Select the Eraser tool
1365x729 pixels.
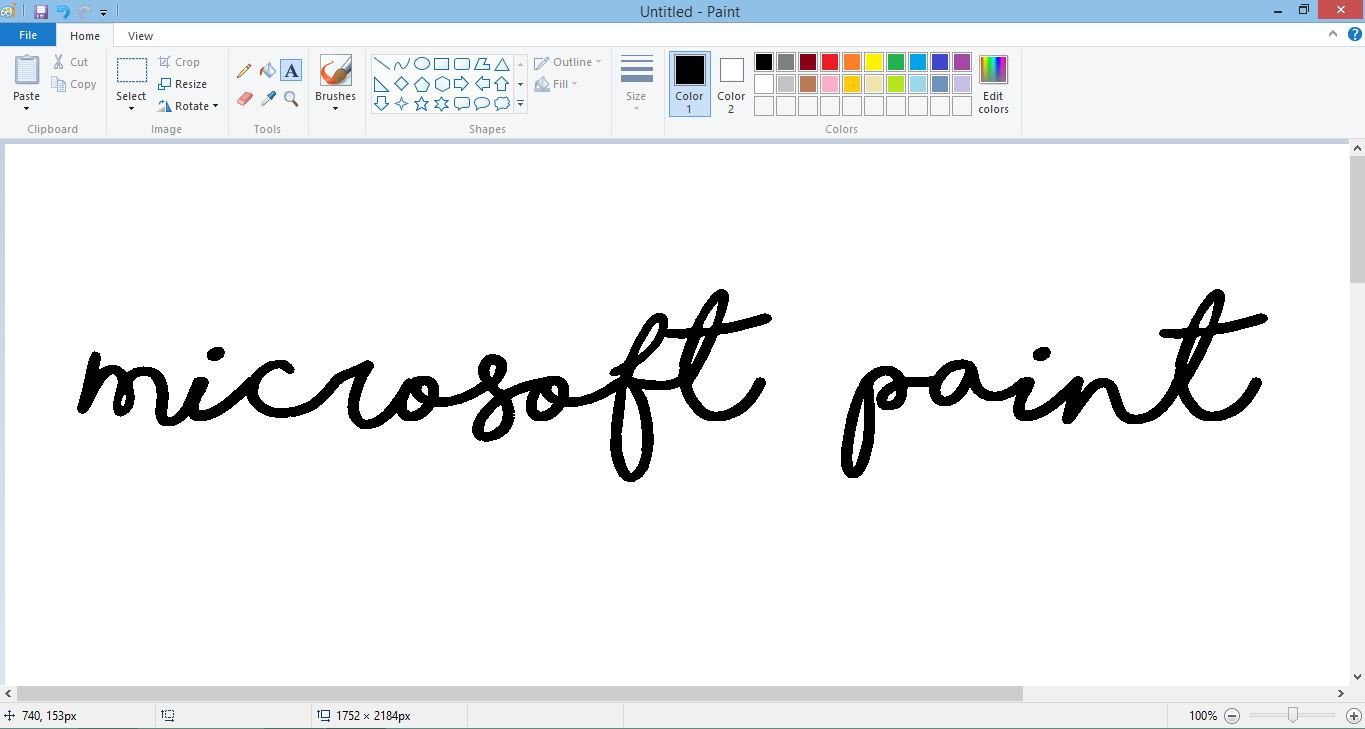tap(244, 99)
